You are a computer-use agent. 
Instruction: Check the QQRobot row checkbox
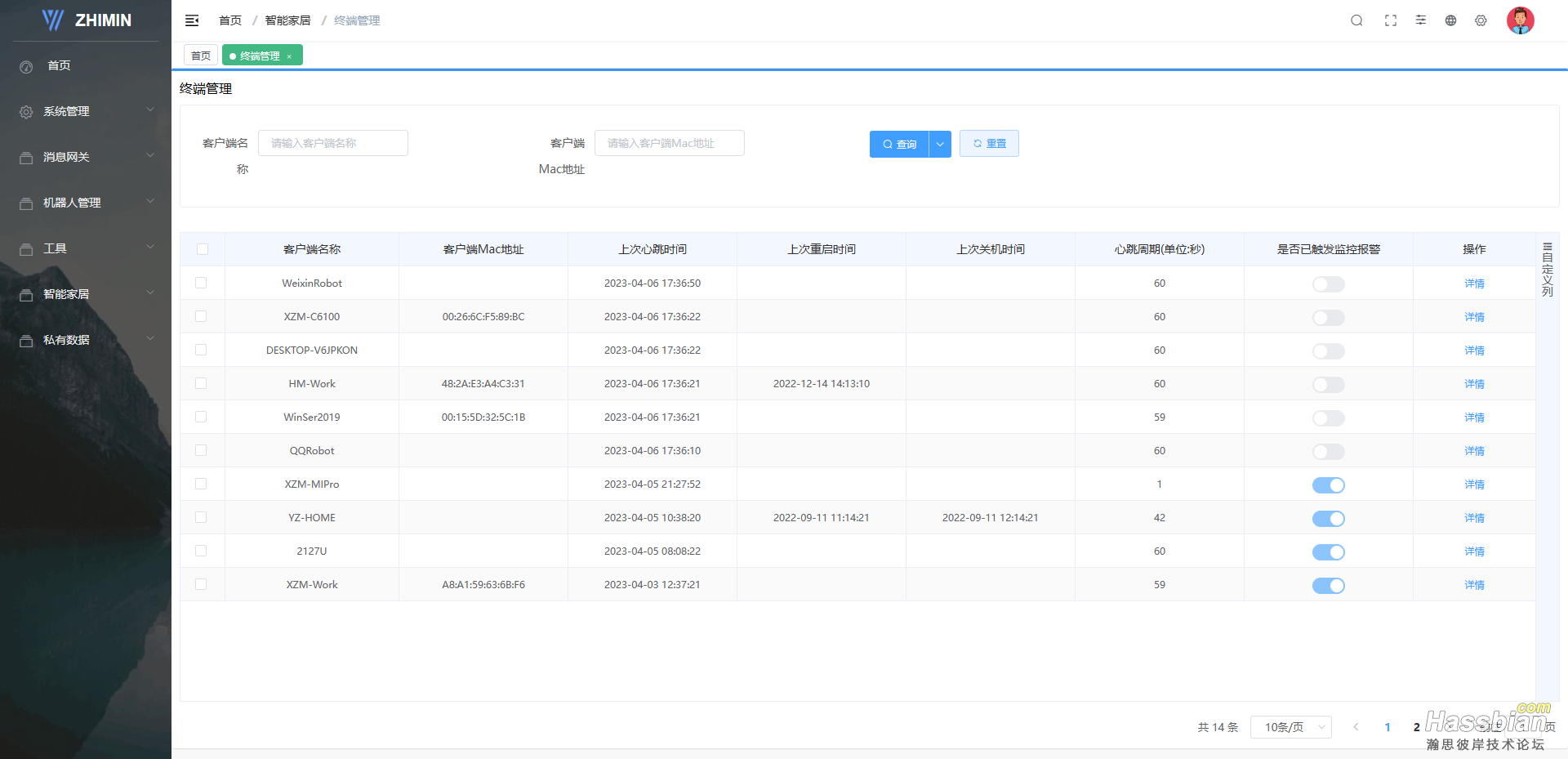[x=201, y=450]
